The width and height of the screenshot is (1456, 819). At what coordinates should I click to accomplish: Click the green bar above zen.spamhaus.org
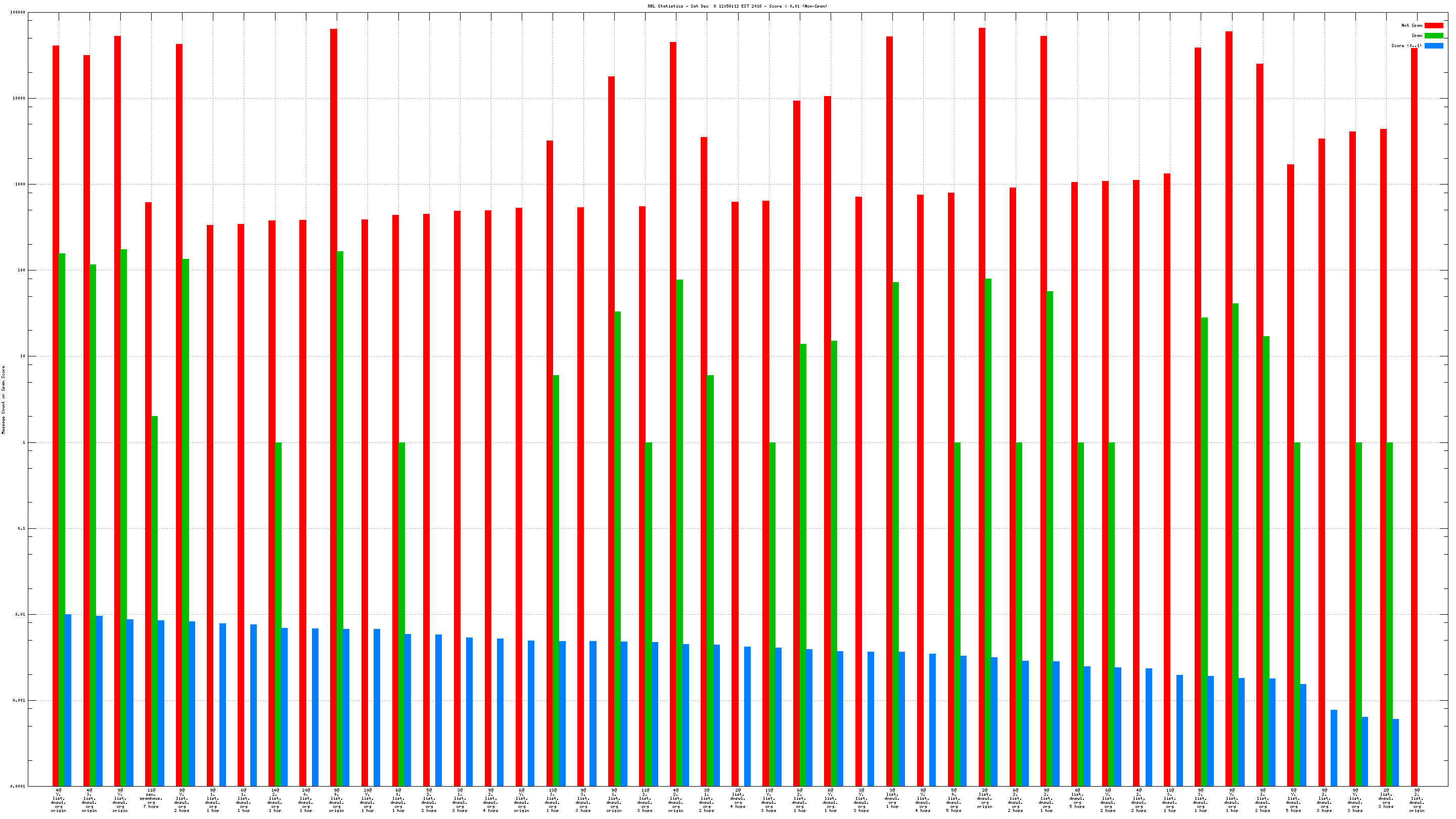[x=154, y=599]
